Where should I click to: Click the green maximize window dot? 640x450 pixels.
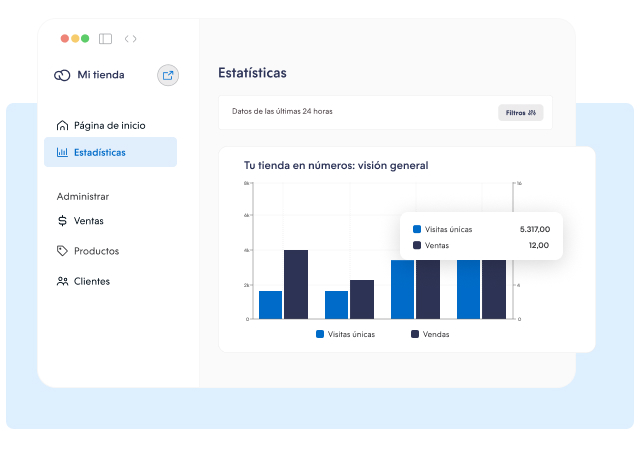85,38
